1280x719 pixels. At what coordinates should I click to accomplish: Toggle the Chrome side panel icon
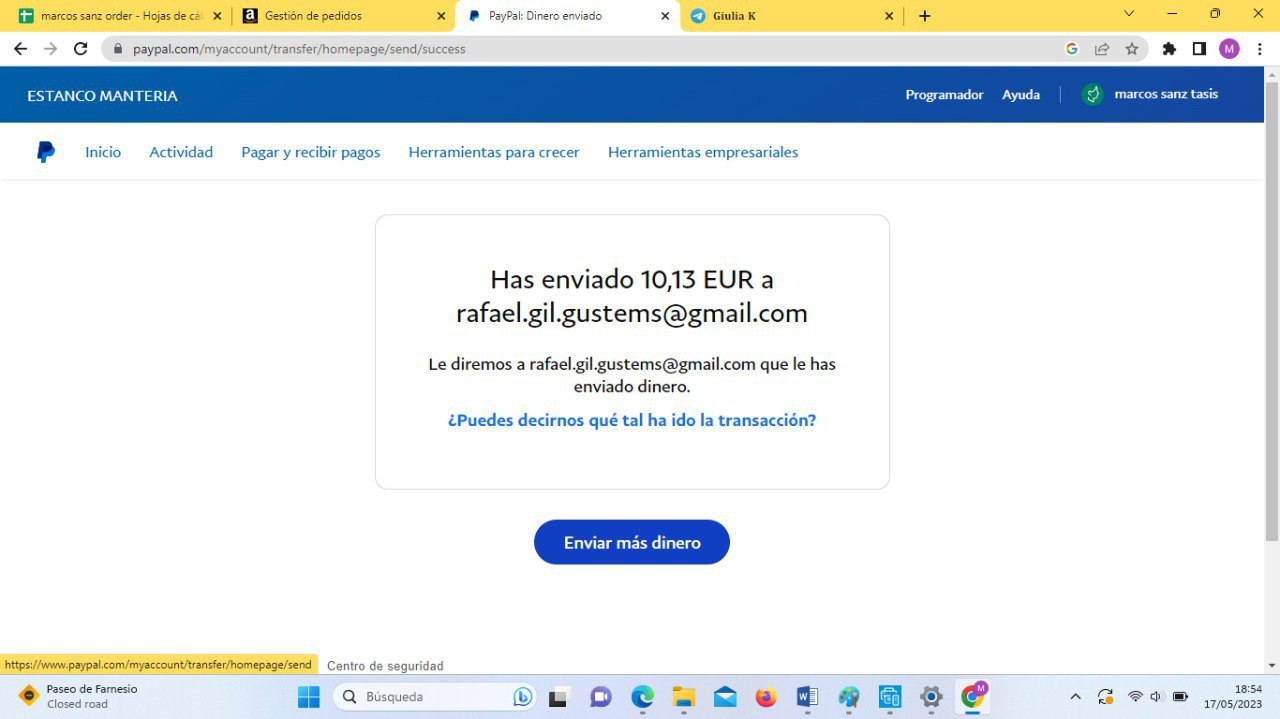tap(1199, 48)
